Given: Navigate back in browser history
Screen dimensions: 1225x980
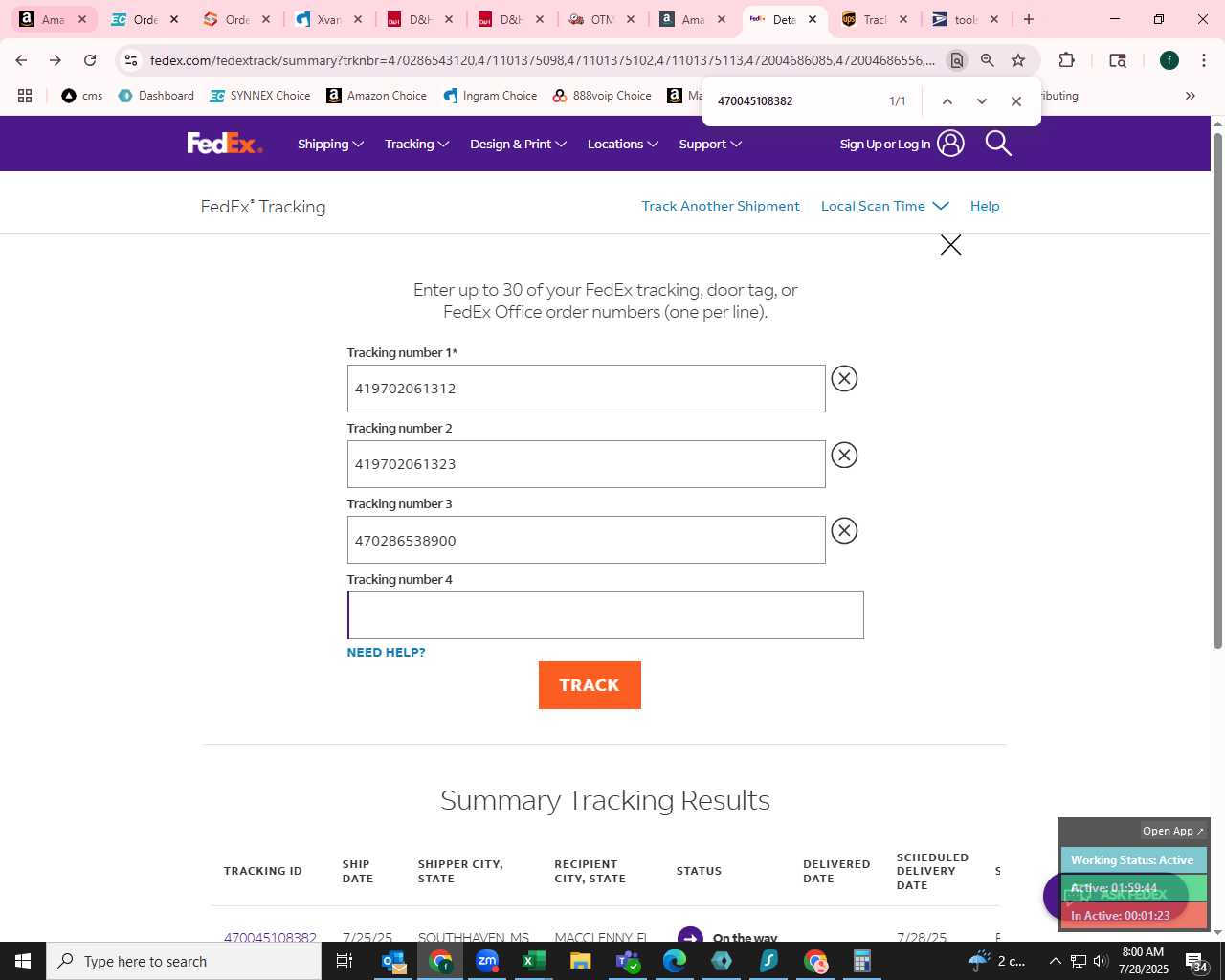Looking at the screenshot, I should tap(21, 60).
